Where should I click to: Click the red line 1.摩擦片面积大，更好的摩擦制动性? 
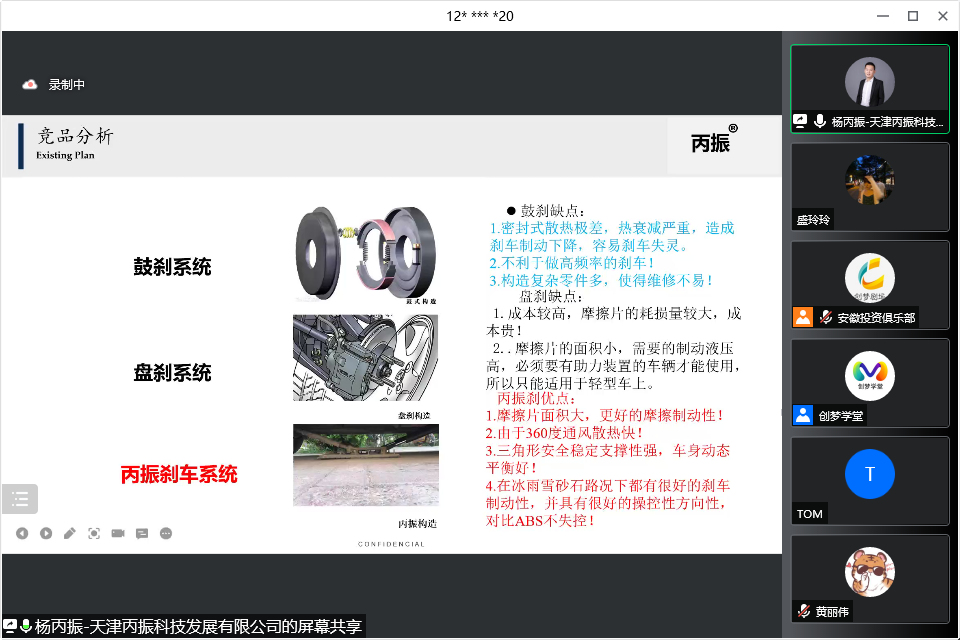pyautogui.click(x=604, y=415)
